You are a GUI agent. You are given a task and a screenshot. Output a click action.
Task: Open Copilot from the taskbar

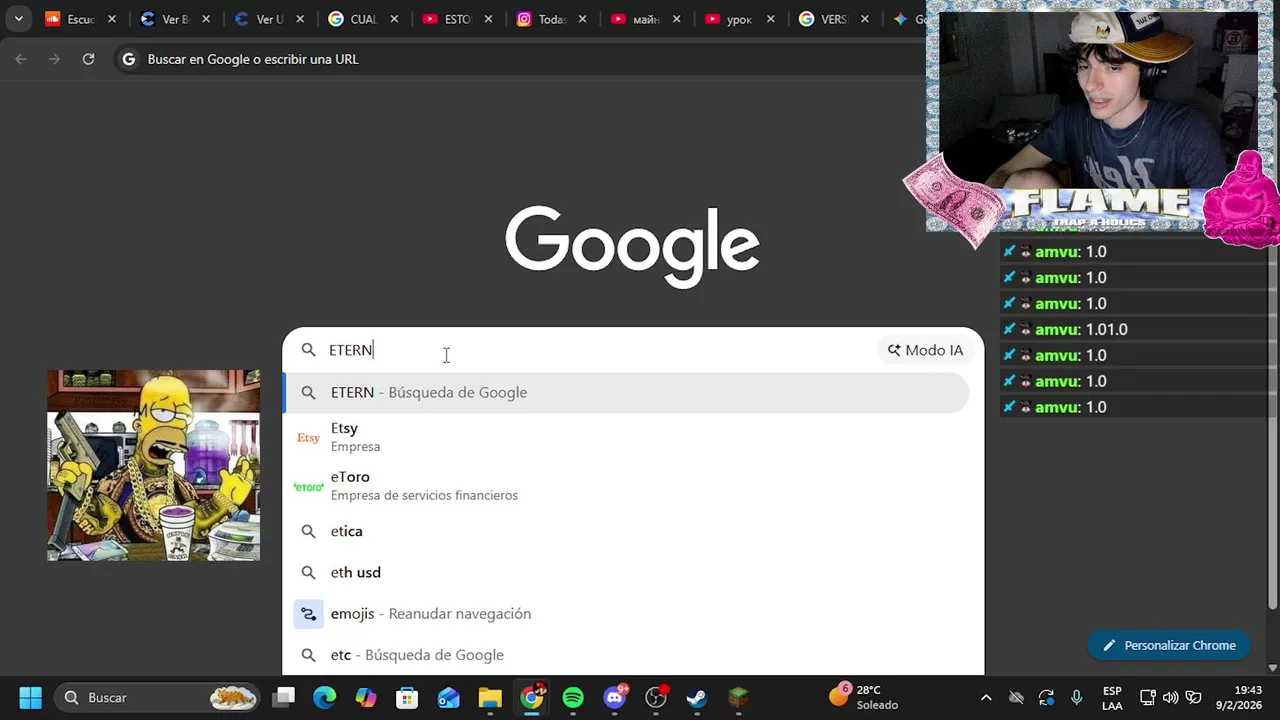(x=366, y=697)
